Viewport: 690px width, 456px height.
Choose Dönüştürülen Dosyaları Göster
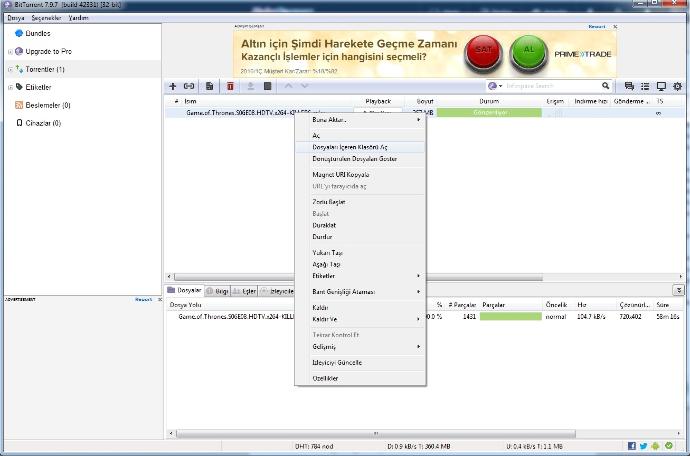tap(360, 159)
